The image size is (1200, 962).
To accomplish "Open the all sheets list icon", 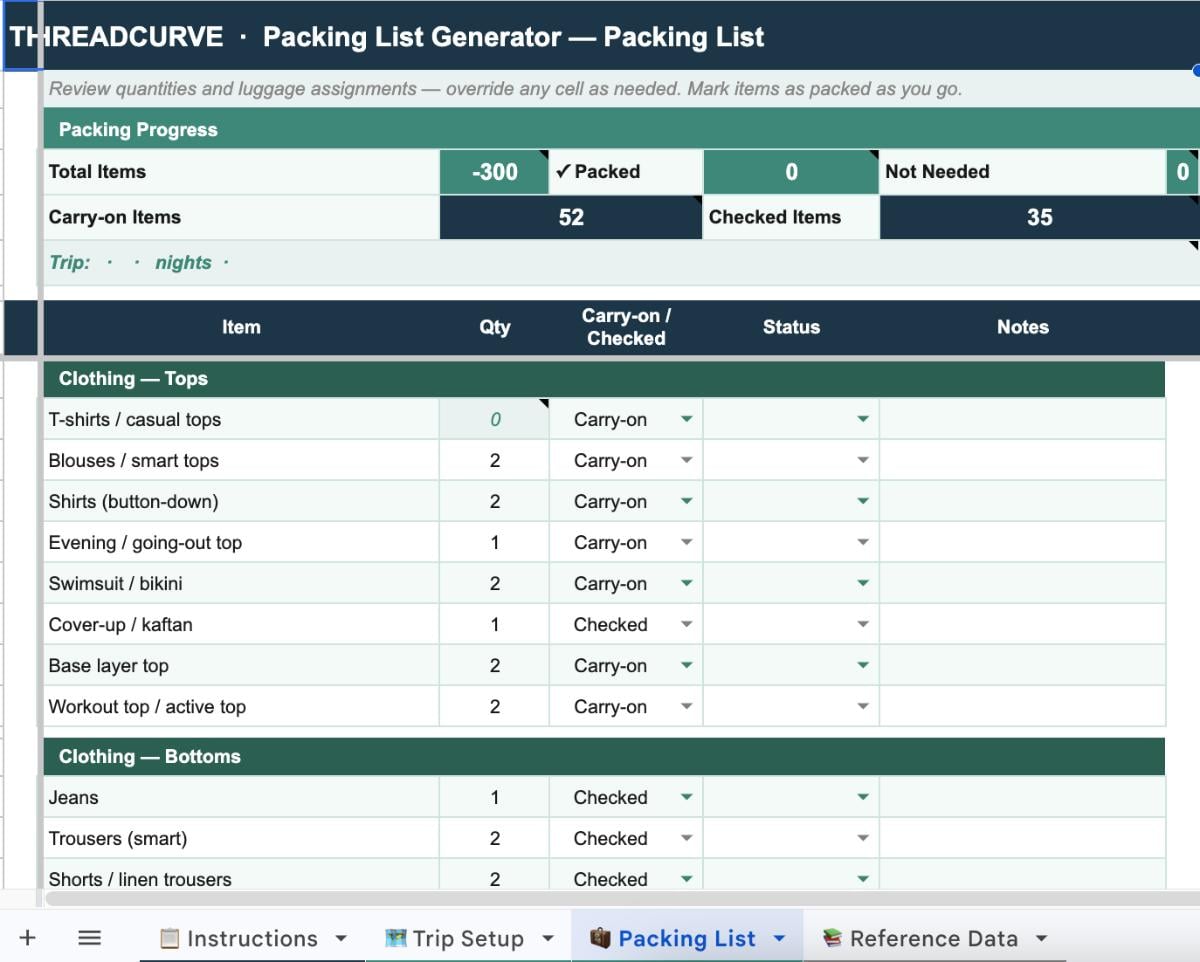I will pyautogui.click(x=89, y=938).
